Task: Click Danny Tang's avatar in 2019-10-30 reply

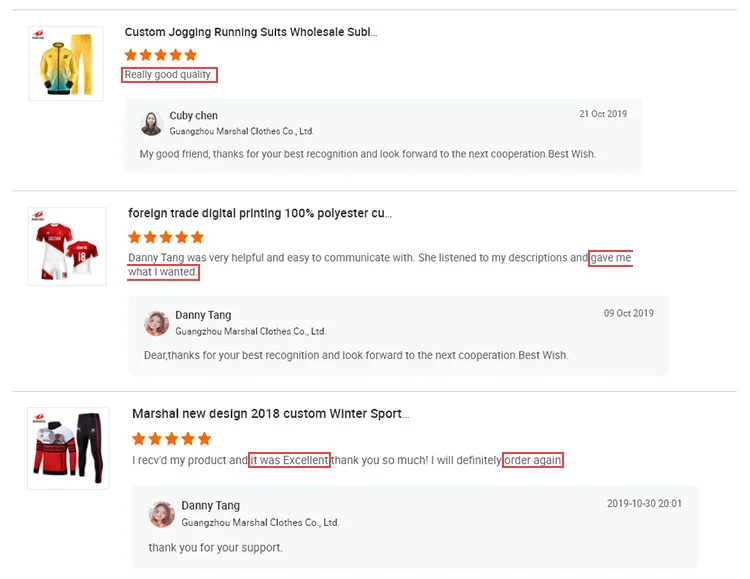Action: click(161, 514)
